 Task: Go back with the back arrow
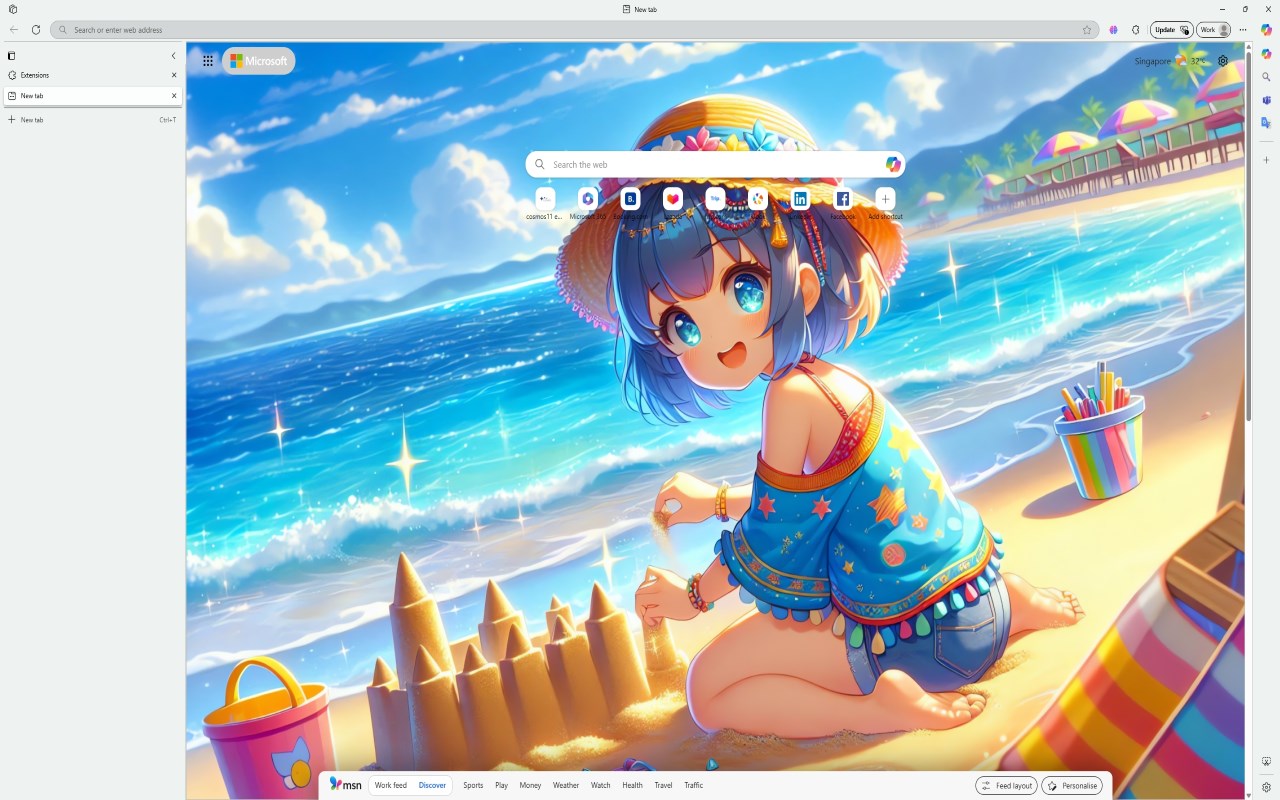(14, 30)
